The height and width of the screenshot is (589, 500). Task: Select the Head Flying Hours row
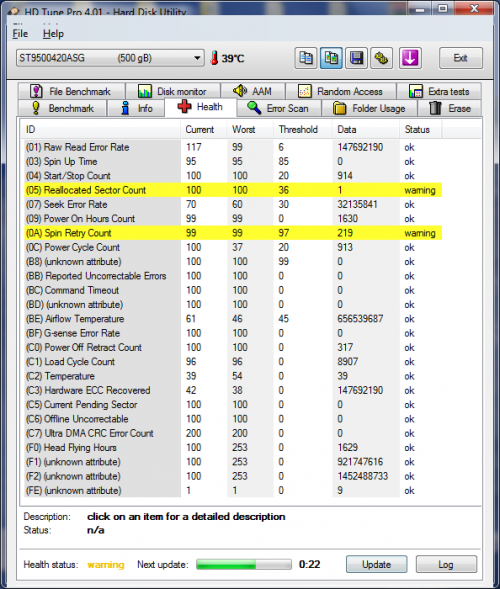pyautogui.click(x=233, y=447)
